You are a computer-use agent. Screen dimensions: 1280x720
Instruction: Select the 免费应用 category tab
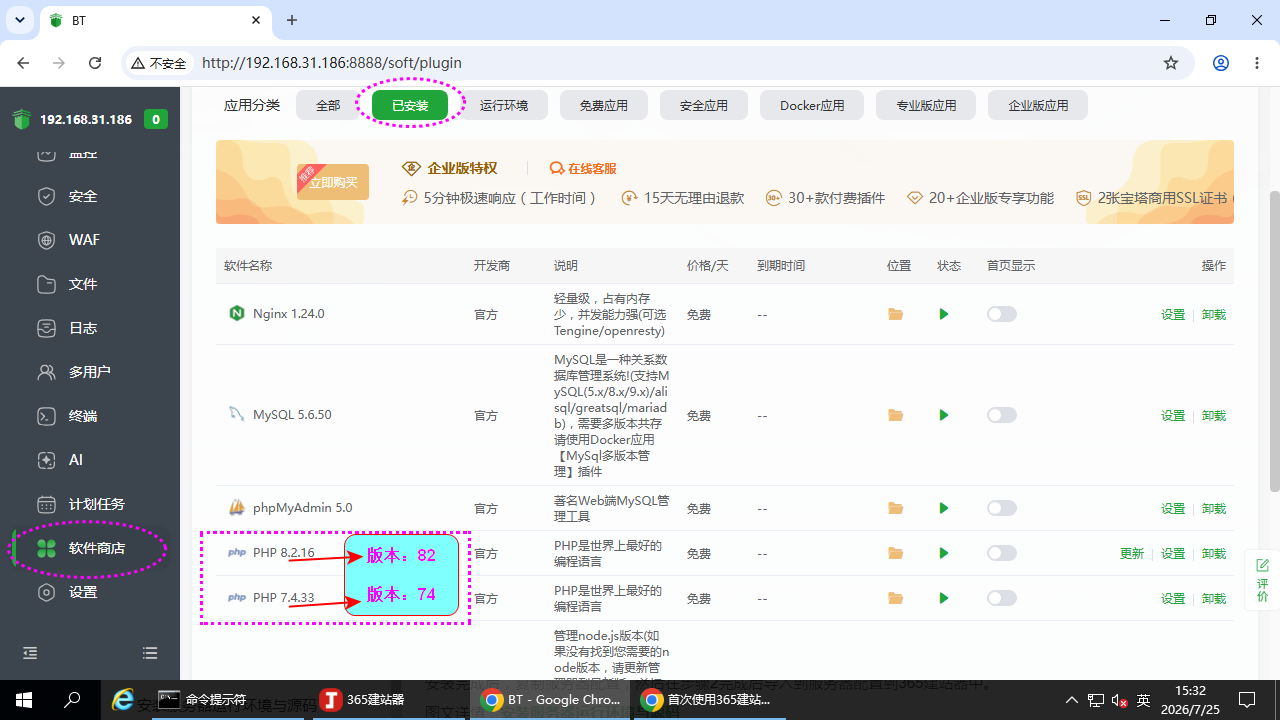point(604,105)
